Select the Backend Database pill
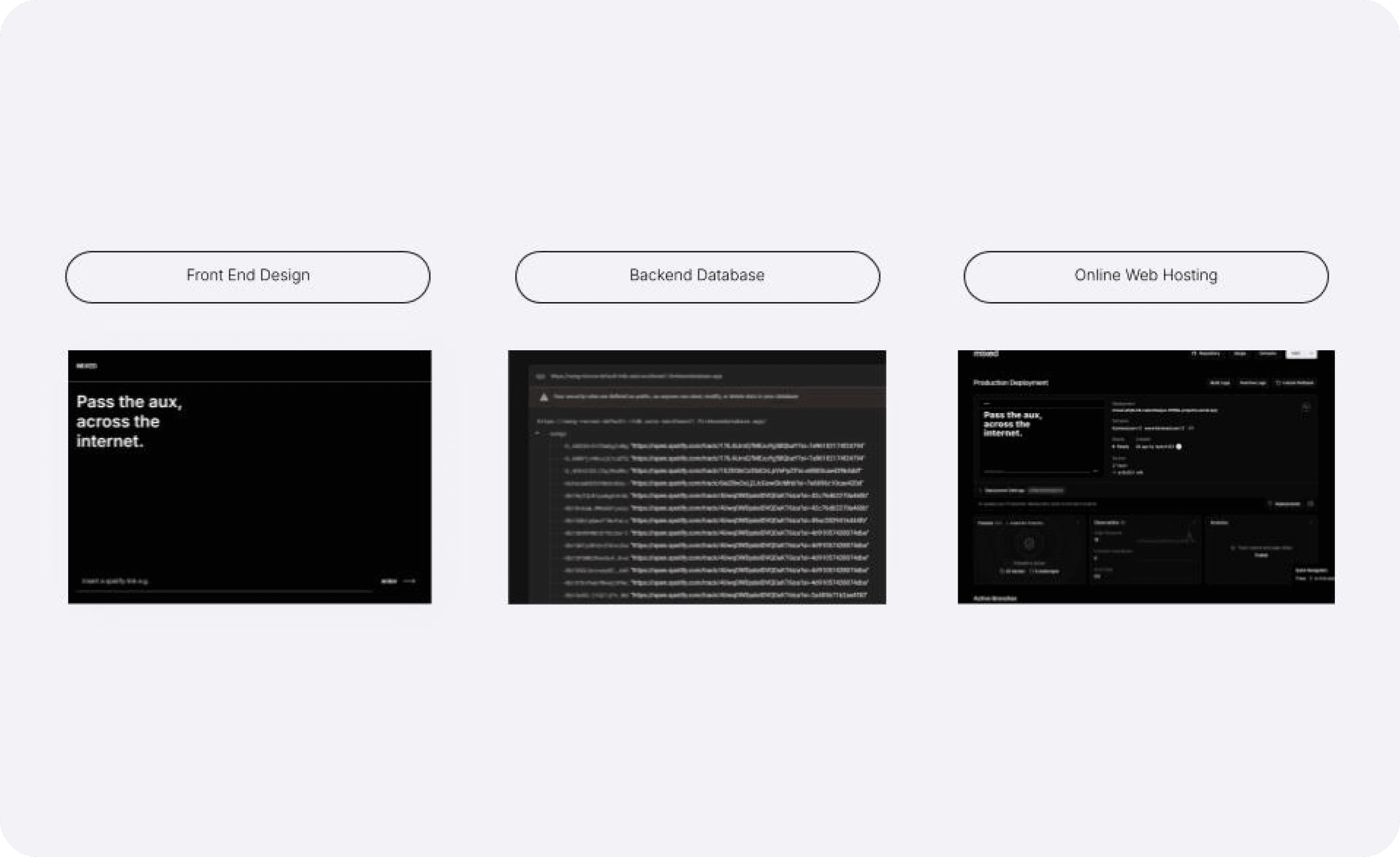The width and height of the screenshot is (1400, 857). pyautogui.click(x=697, y=277)
